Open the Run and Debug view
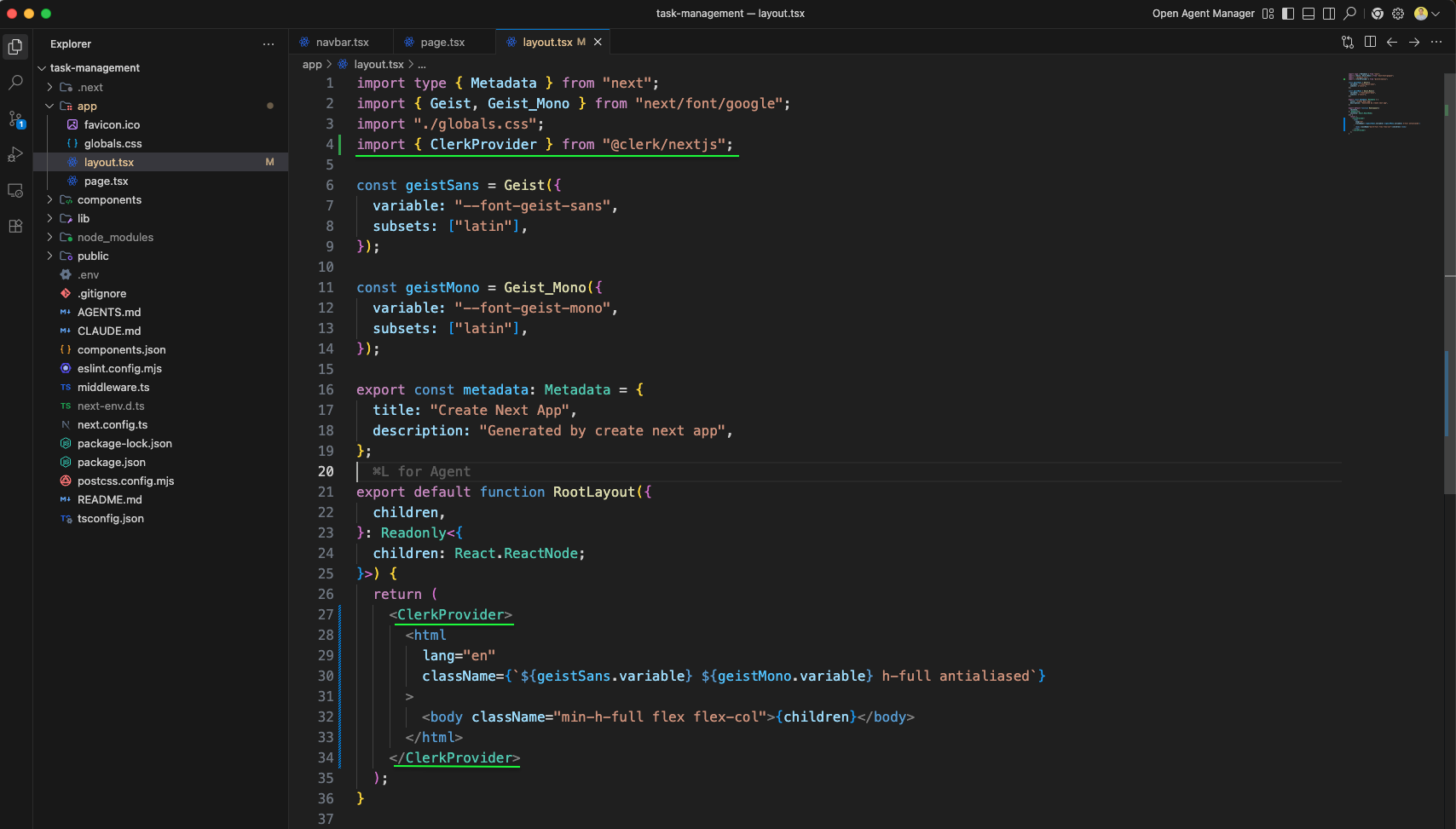This screenshot has width=1456, height=829. pos(15,154)
